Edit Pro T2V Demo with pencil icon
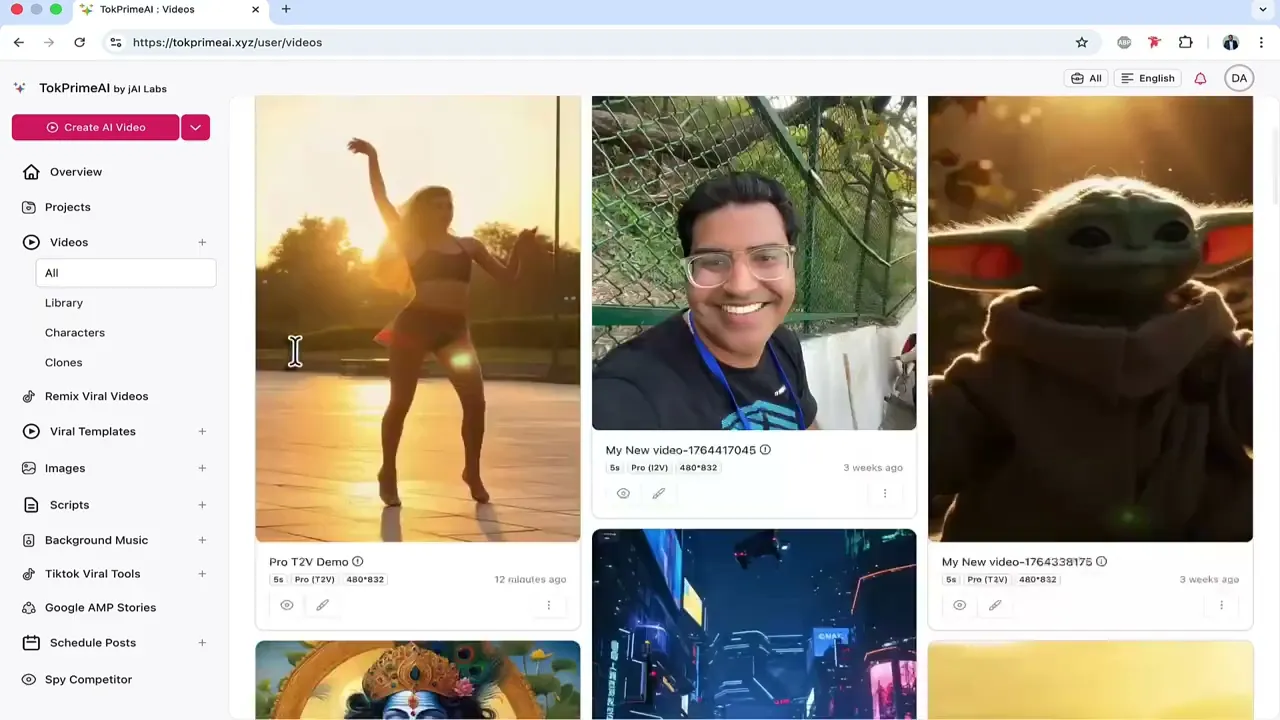1280x720 pixels. click(x=322, y=605)
